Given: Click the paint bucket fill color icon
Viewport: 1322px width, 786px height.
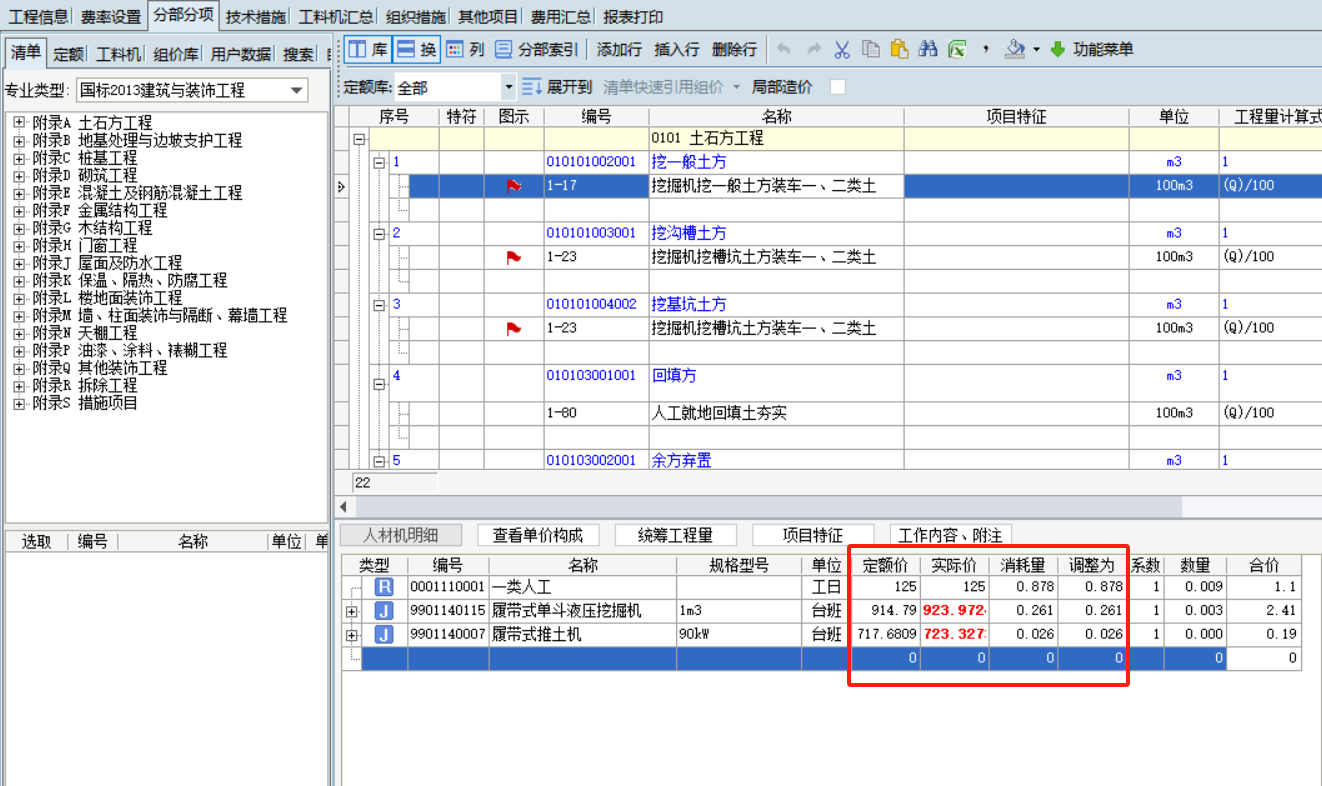Looking at the screenshot, I should (x=1014, y=49).
